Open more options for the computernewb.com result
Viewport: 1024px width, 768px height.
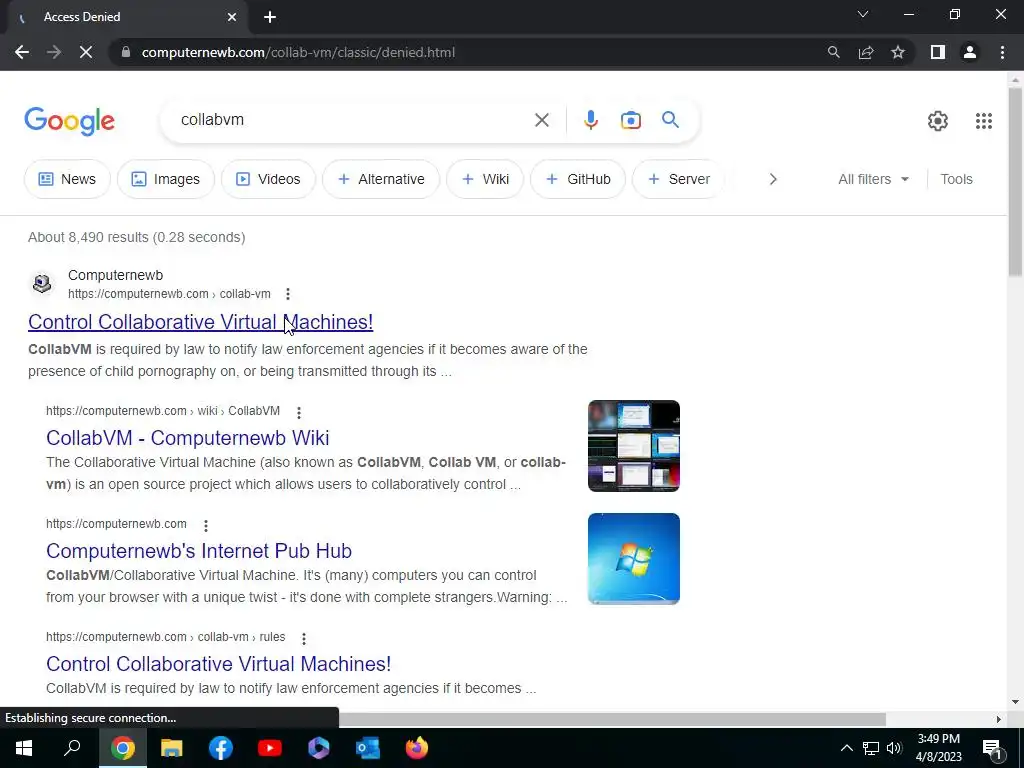pyautogui.click(x=206, y=525)
